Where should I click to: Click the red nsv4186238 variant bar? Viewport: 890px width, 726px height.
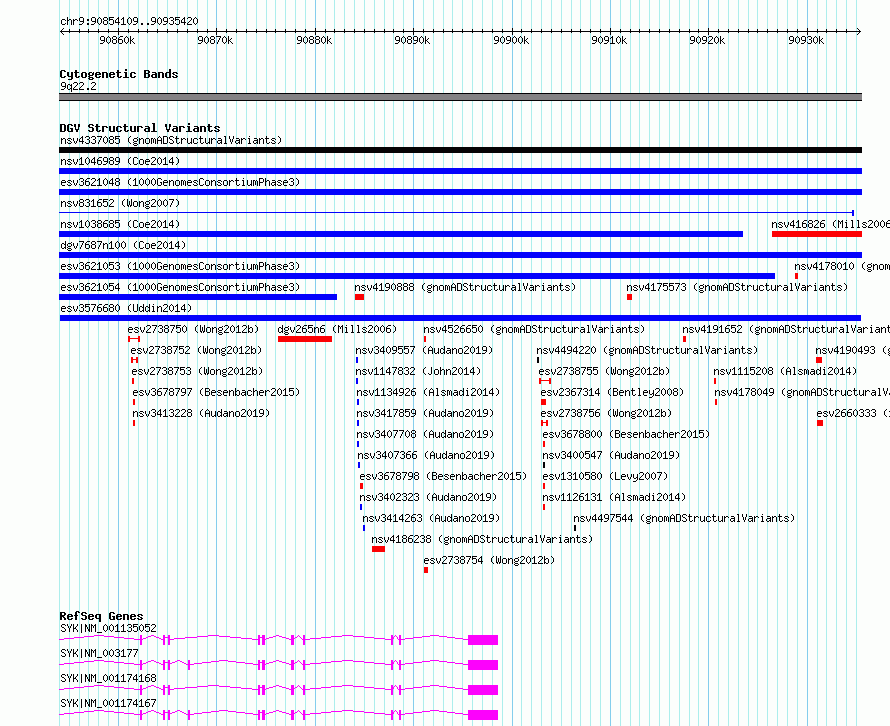click(x=379, y=549)
